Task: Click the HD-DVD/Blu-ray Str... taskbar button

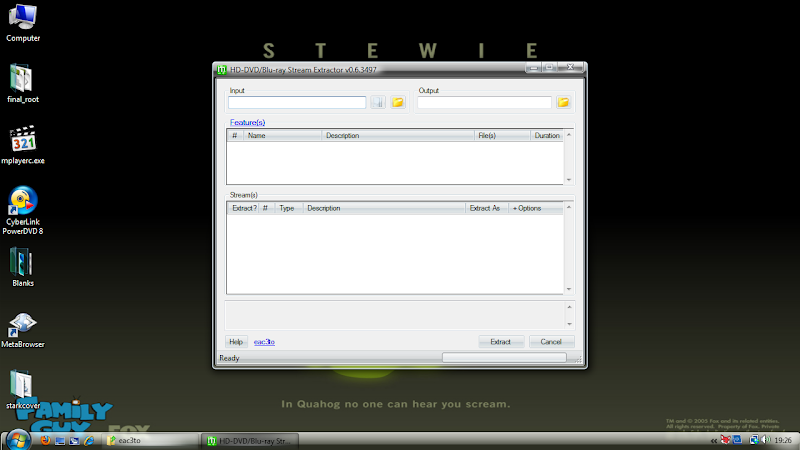Action: tap(249, 441)
